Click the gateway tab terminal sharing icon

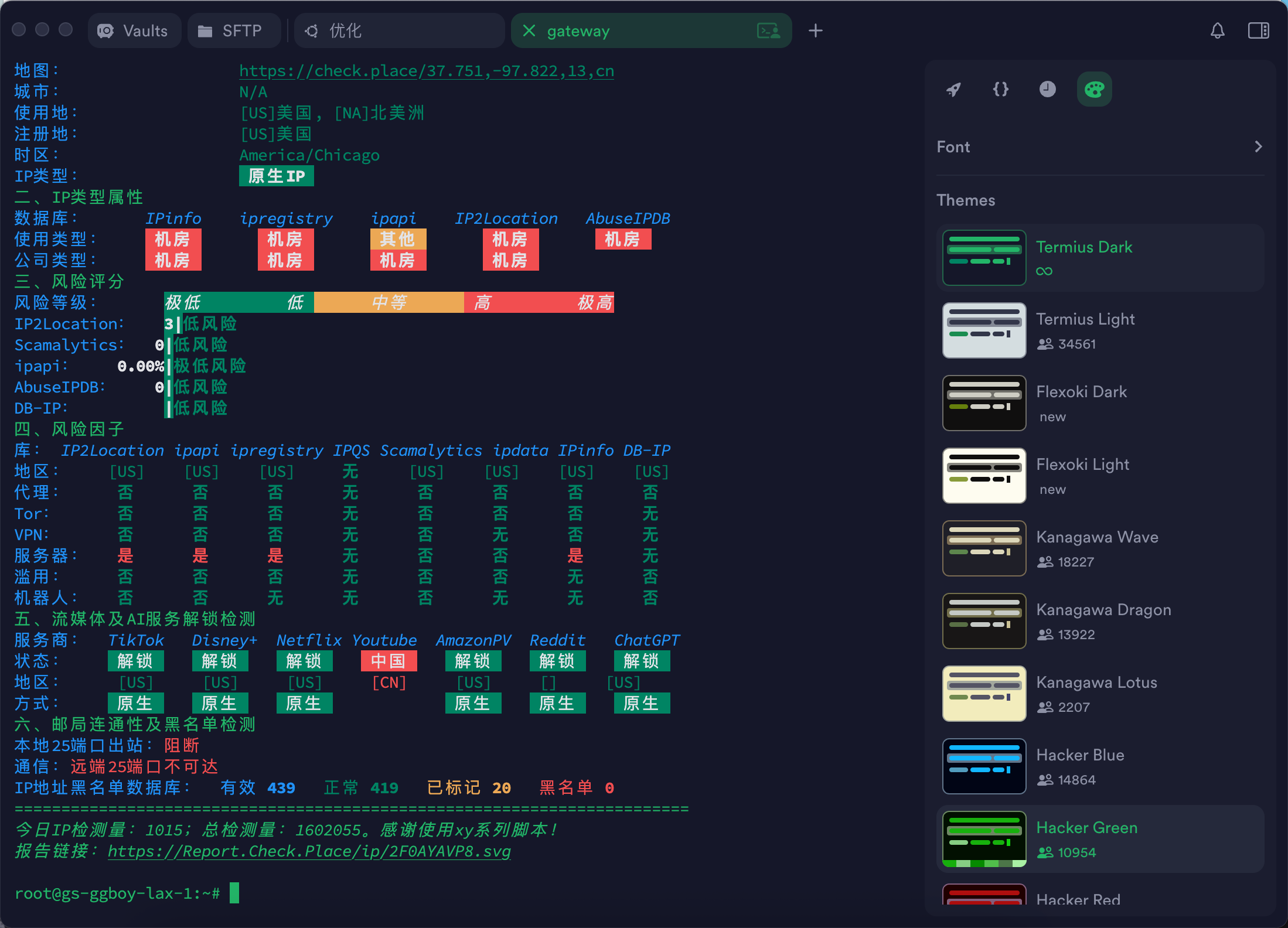(768, 30)
